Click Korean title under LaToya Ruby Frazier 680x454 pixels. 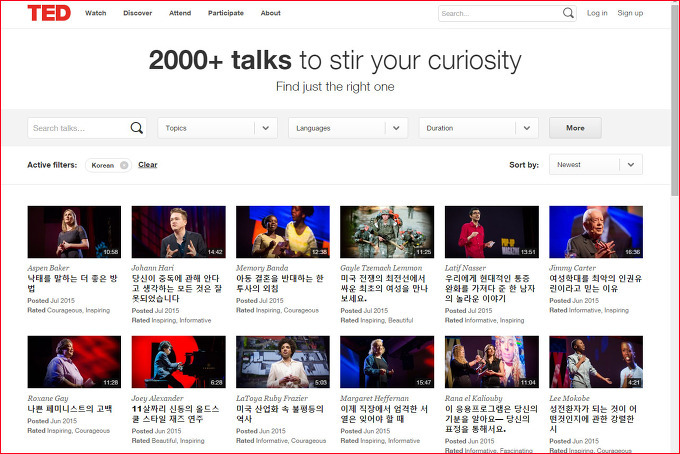(x=280, y=414)
